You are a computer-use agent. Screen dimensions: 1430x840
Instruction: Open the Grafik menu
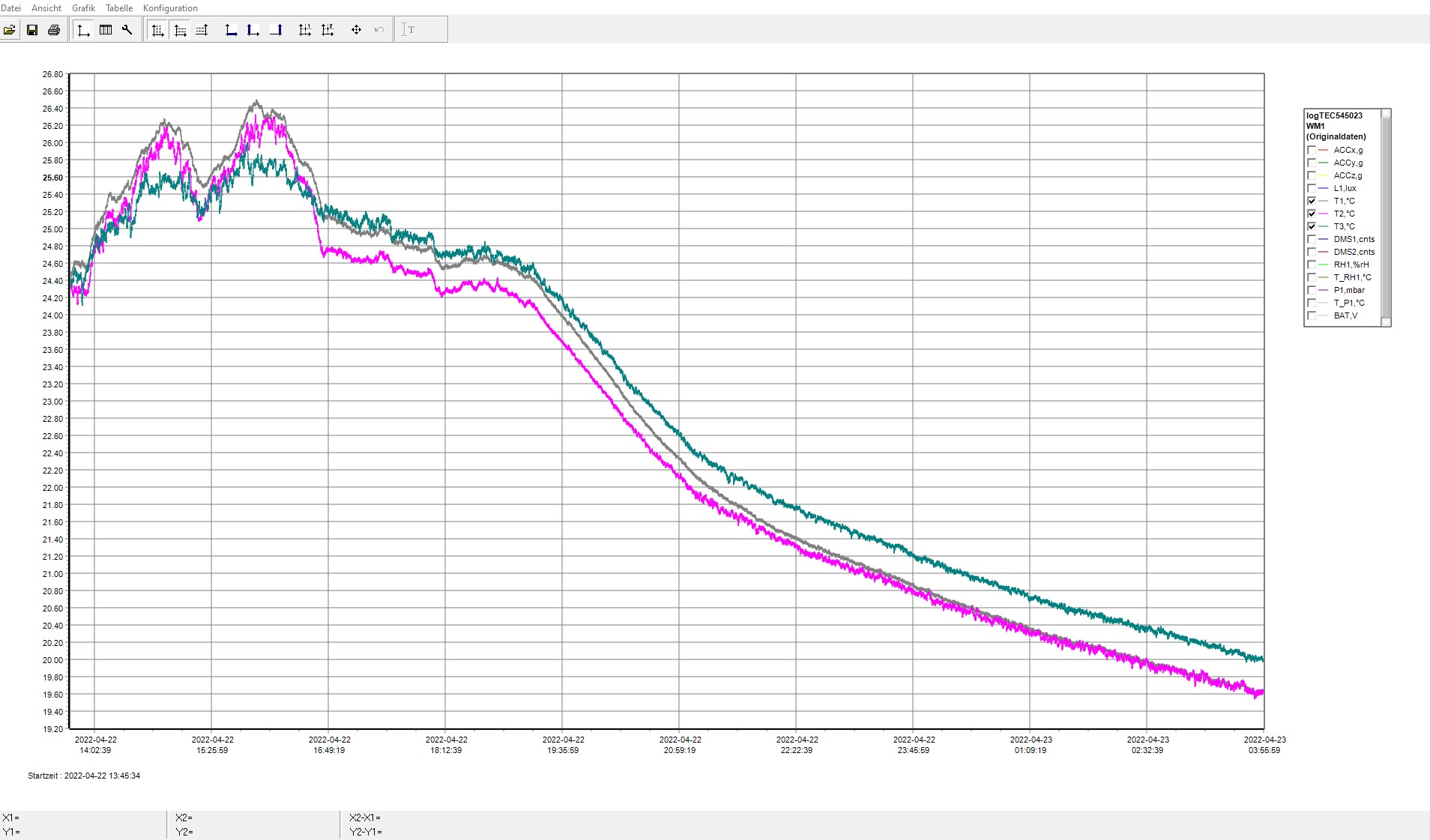pyautogui.click(x=83, y=8)
